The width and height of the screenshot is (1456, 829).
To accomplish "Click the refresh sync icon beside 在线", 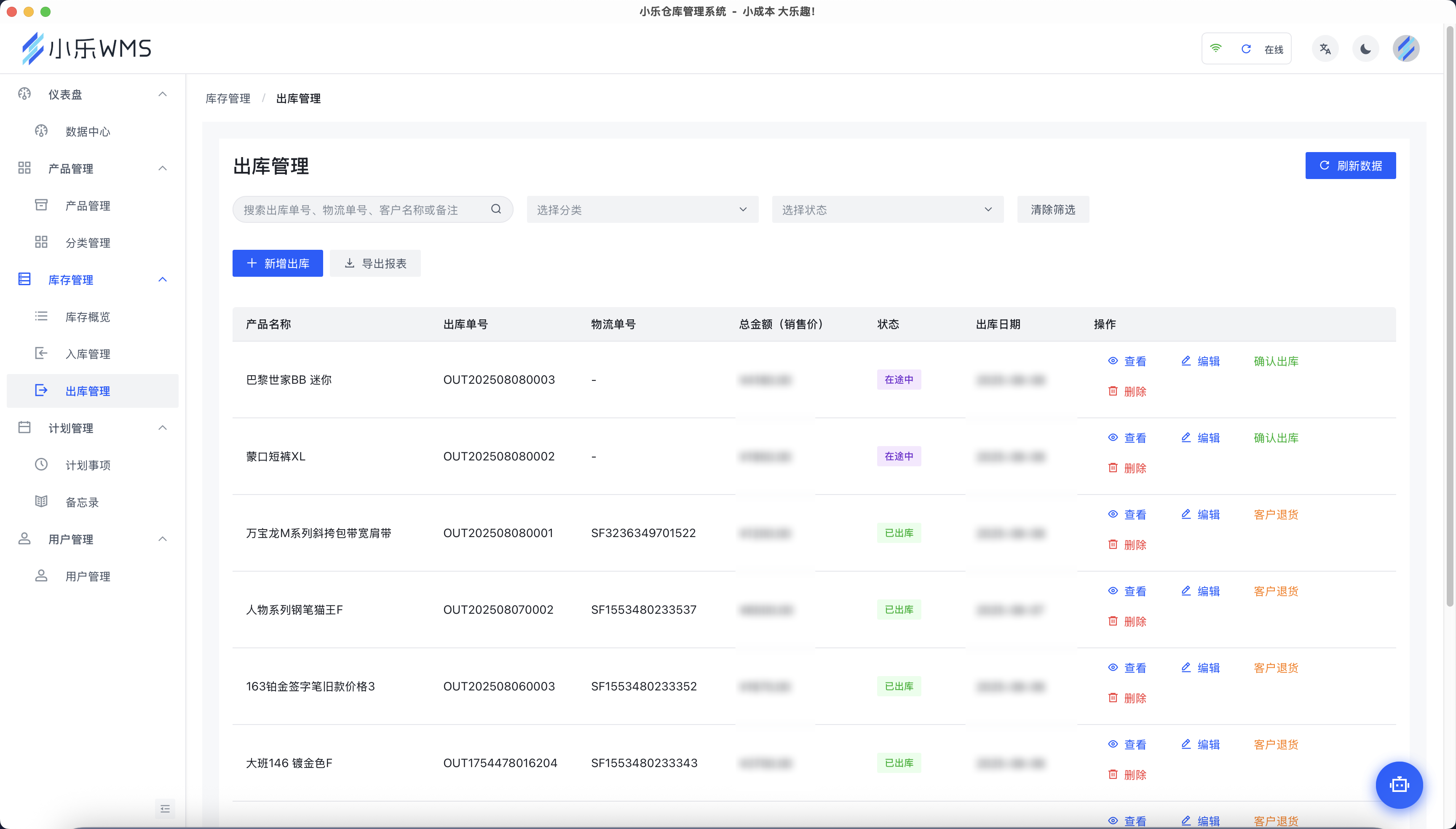I will 1245,49.
